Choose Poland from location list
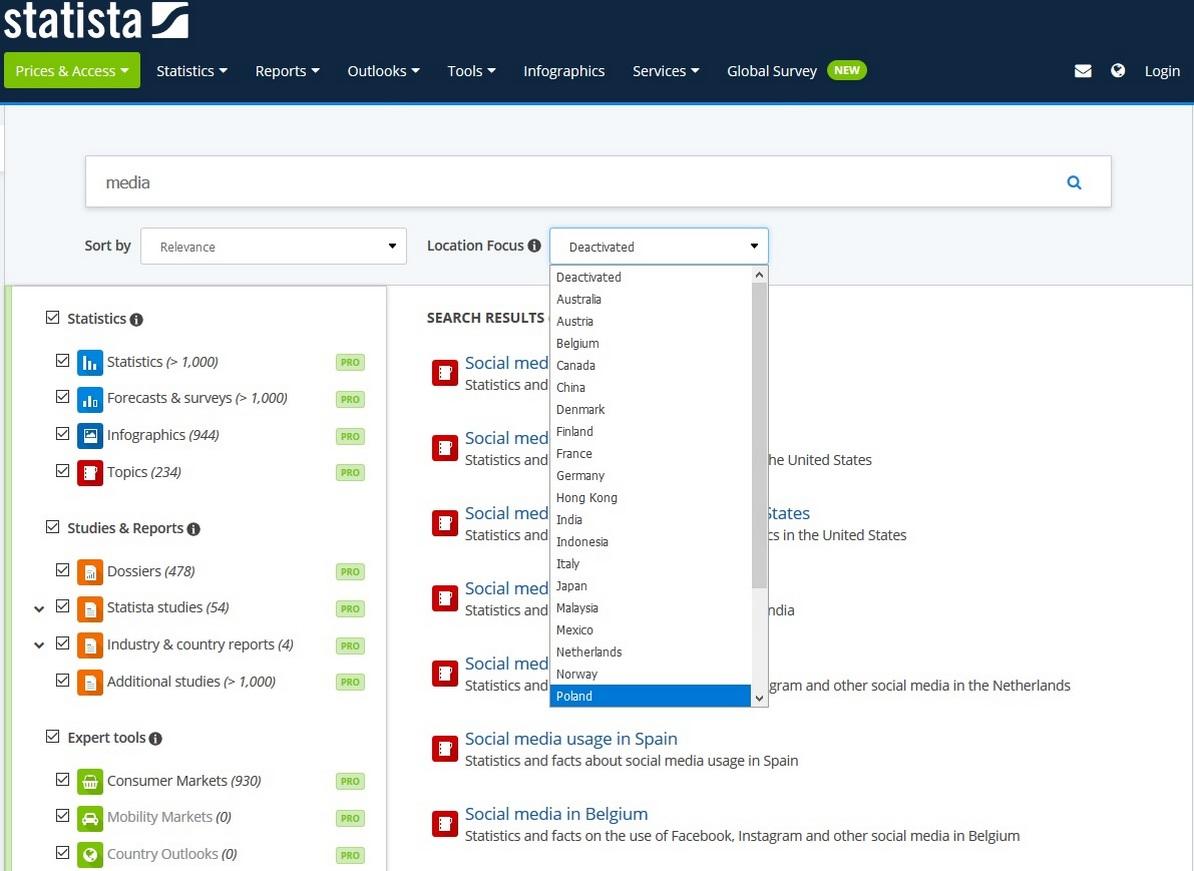Viewport: 1194px width, 871px height. 651,696
